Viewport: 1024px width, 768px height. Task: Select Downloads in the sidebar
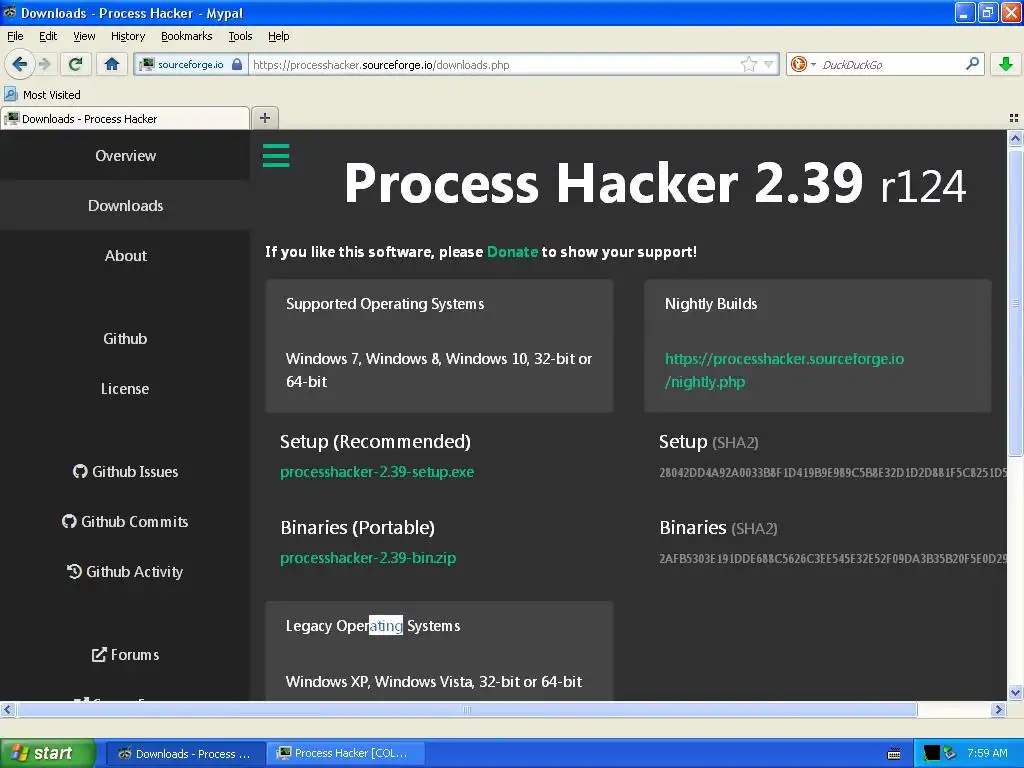pos(125,205)
